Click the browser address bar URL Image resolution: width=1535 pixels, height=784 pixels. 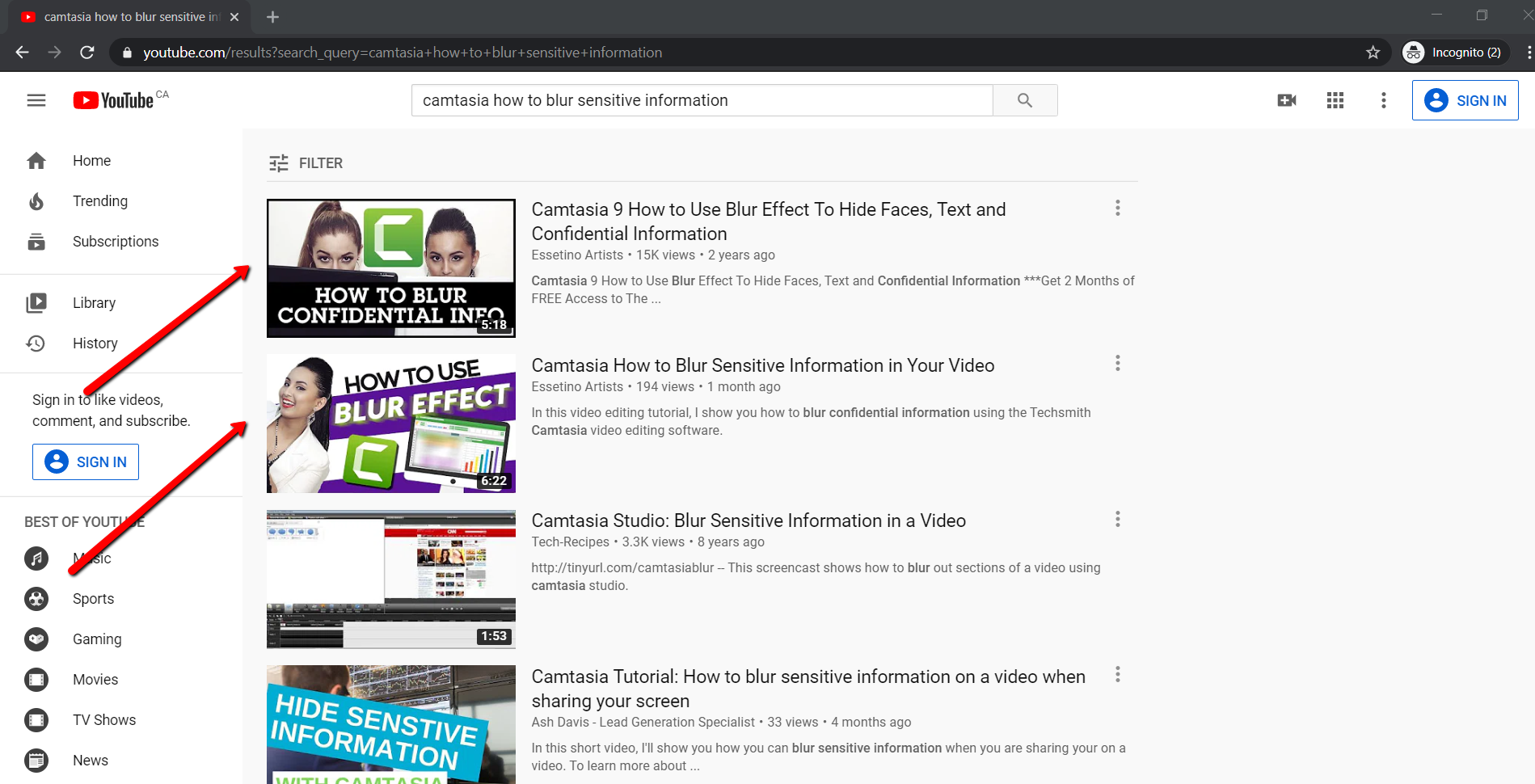[x=403, y=53]
